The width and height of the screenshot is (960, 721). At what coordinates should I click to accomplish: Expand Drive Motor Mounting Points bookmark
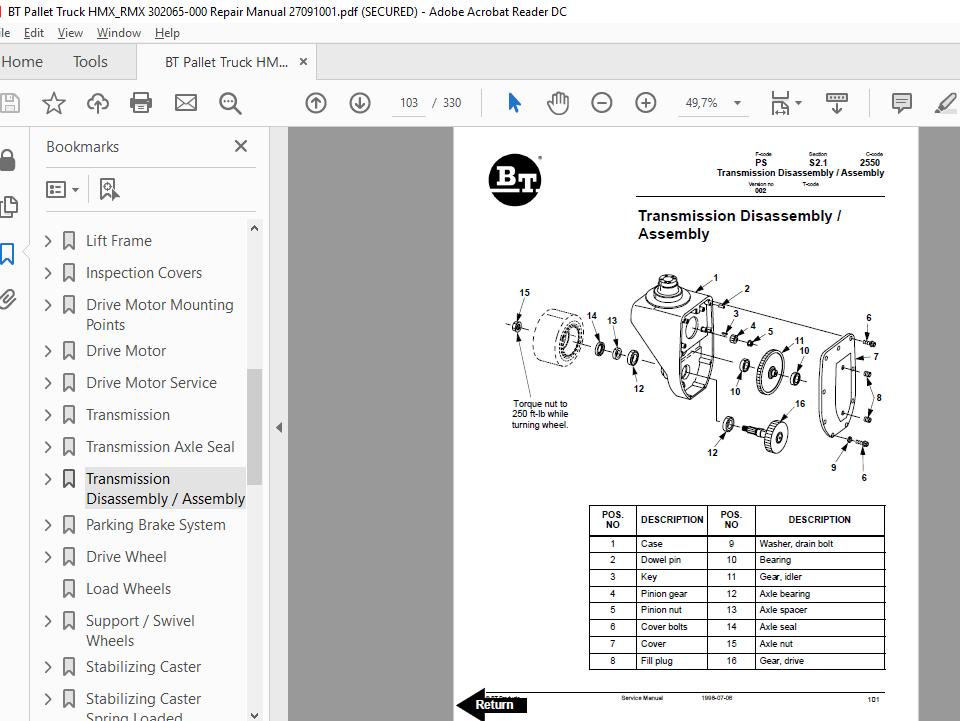48,304
